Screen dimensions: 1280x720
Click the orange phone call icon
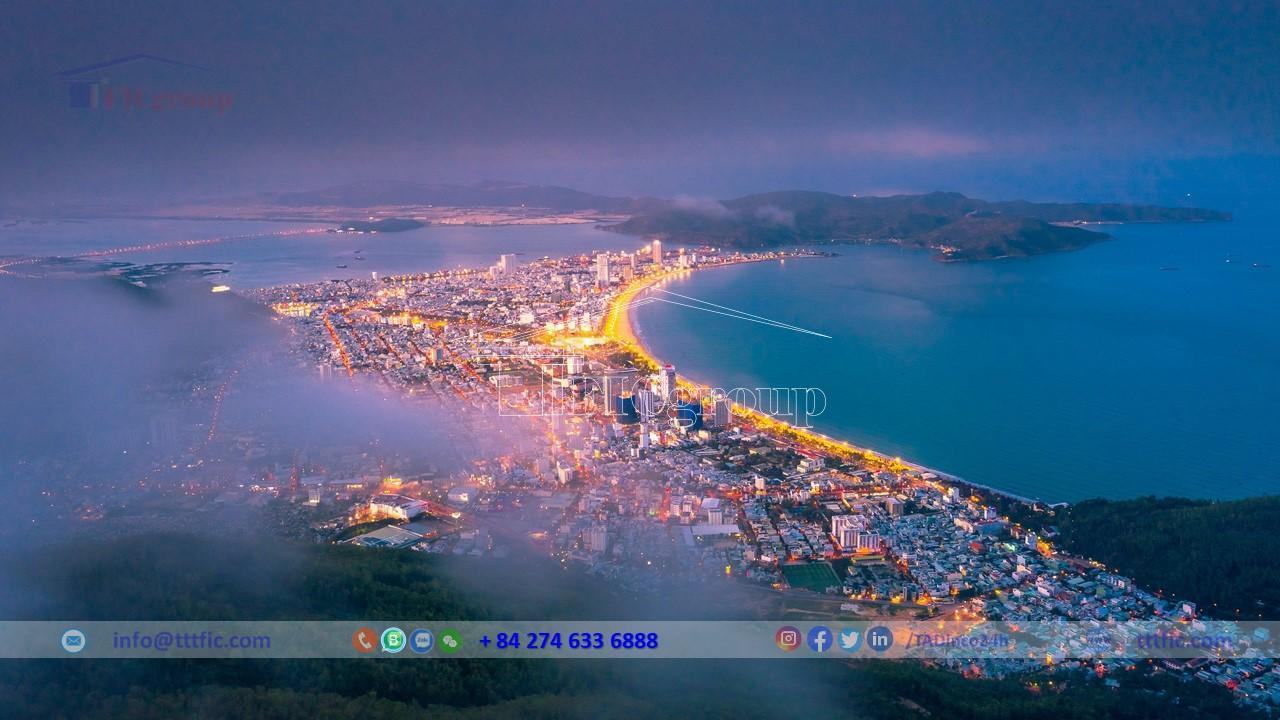point(365,640)
